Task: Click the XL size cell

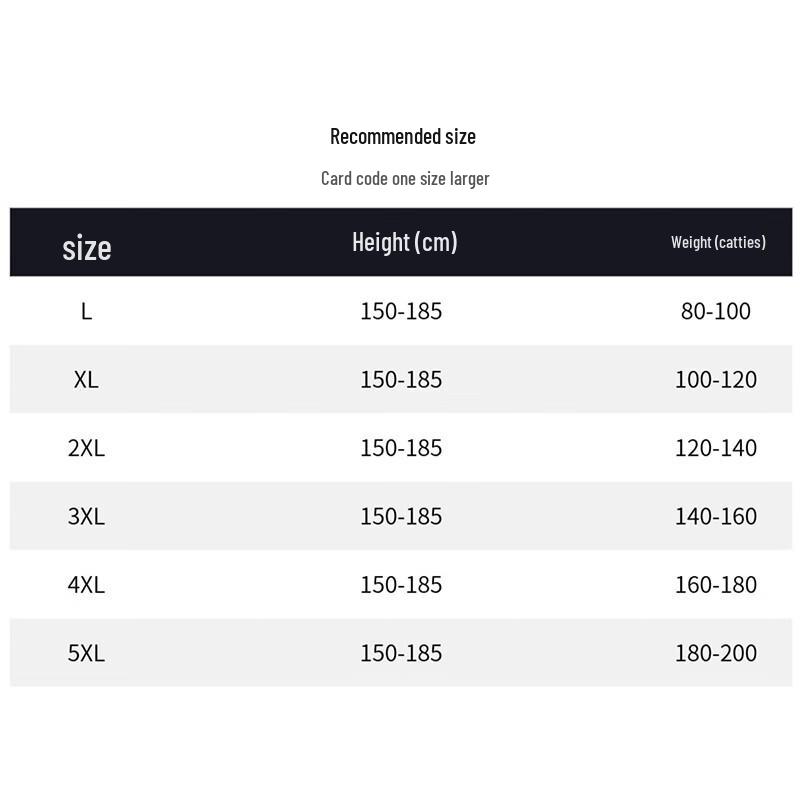Action: 87,379
